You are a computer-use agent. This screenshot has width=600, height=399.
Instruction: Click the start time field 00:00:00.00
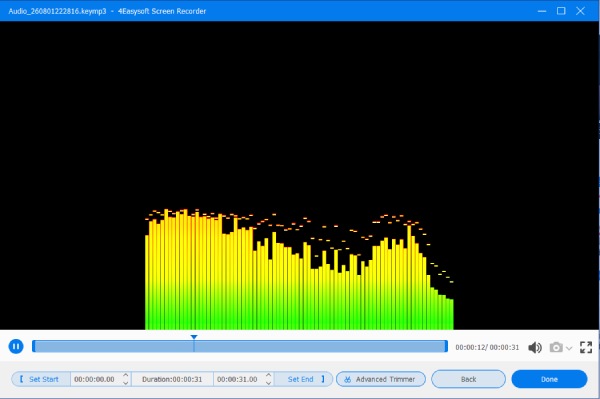(x=94, y=379)
